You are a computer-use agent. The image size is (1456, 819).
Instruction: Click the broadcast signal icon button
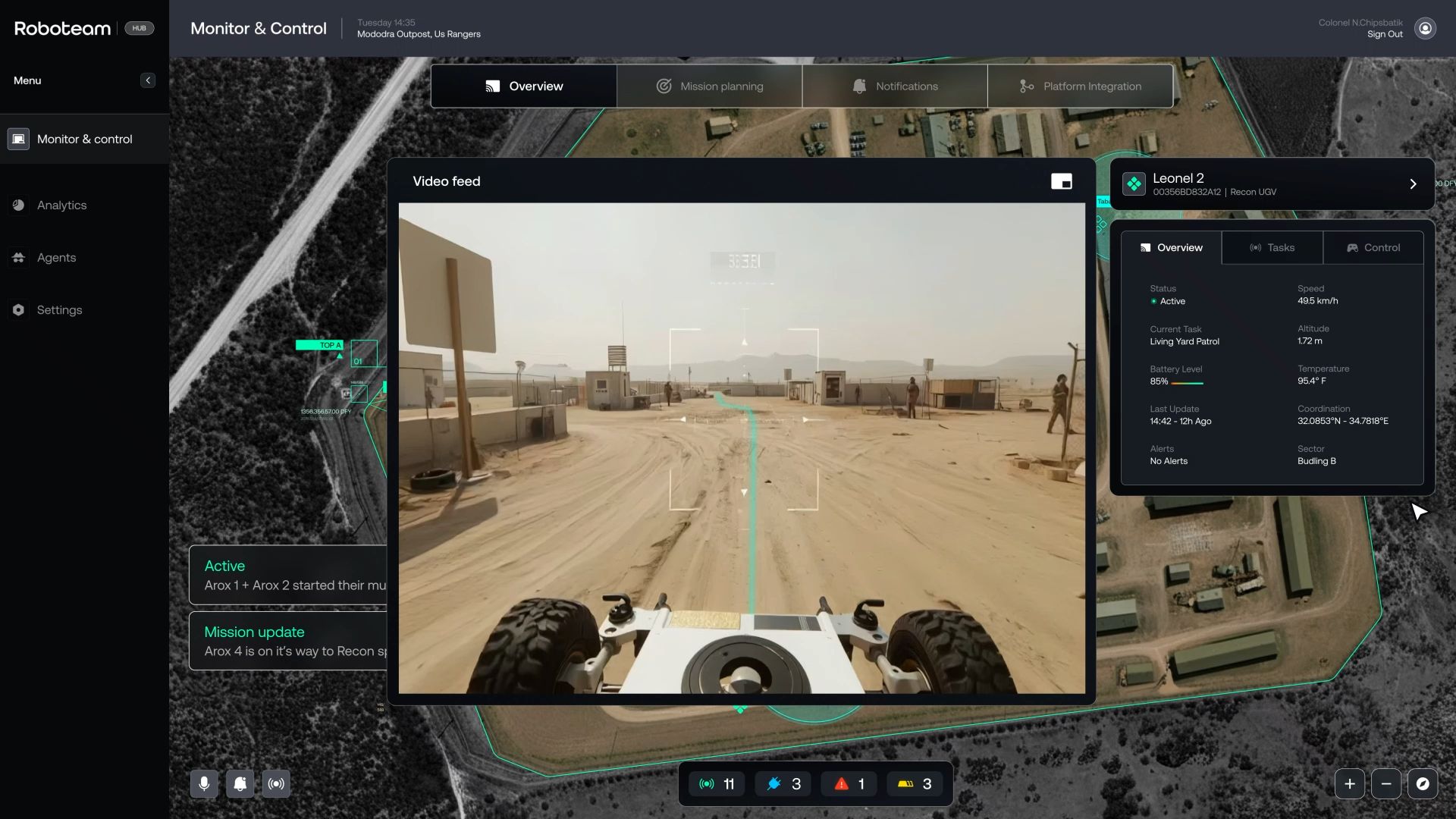276,783
